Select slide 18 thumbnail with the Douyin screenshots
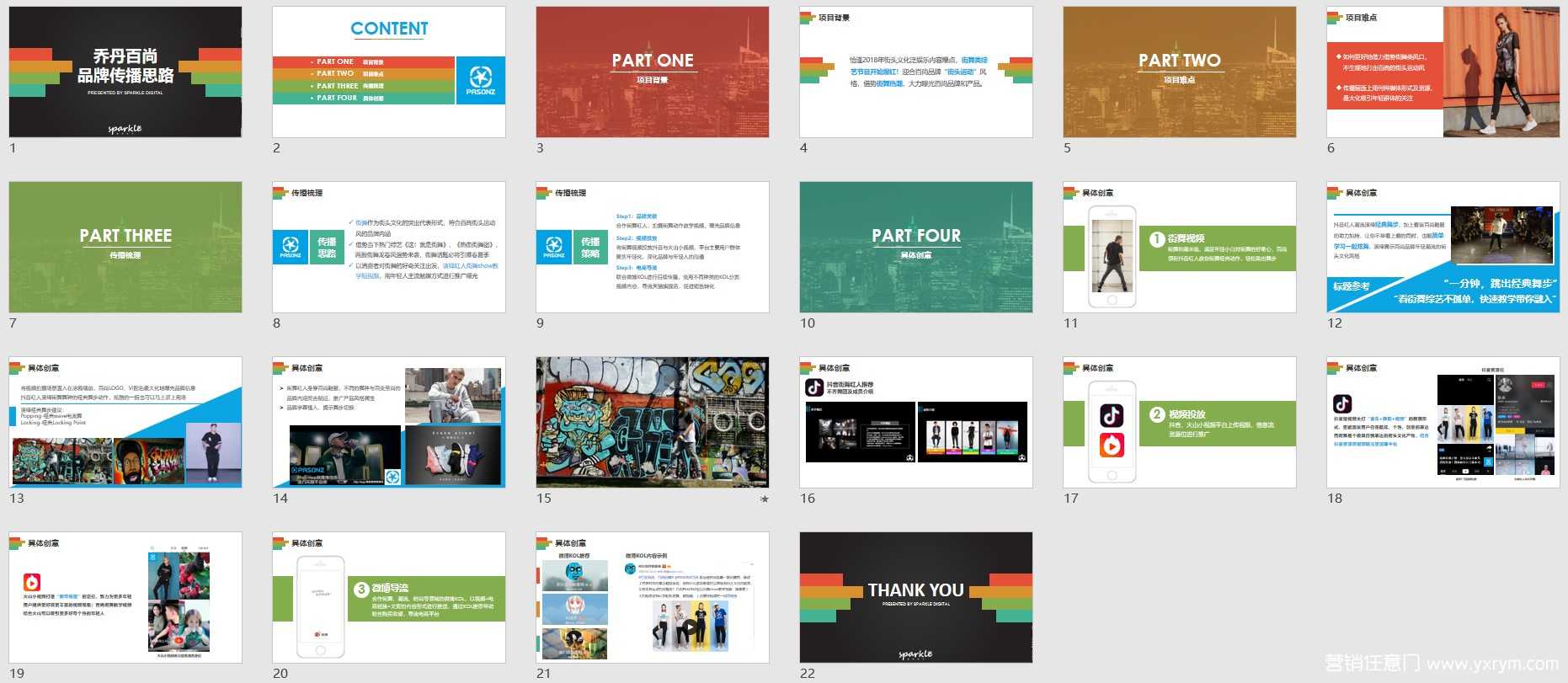This screenshot has width=1568, height=683. click(1443, 423)
